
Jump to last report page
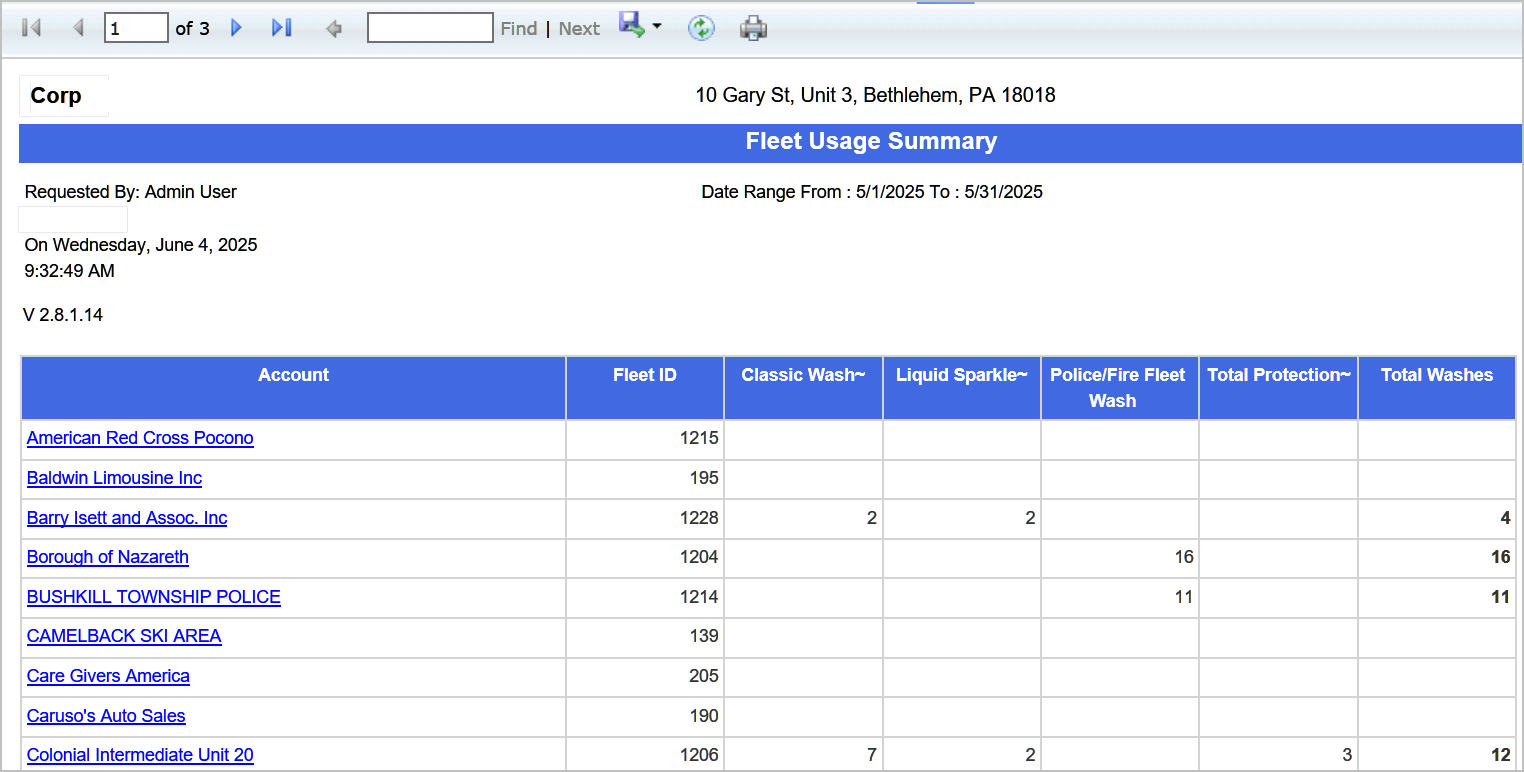pyautogui.click(x=282, y=28)
